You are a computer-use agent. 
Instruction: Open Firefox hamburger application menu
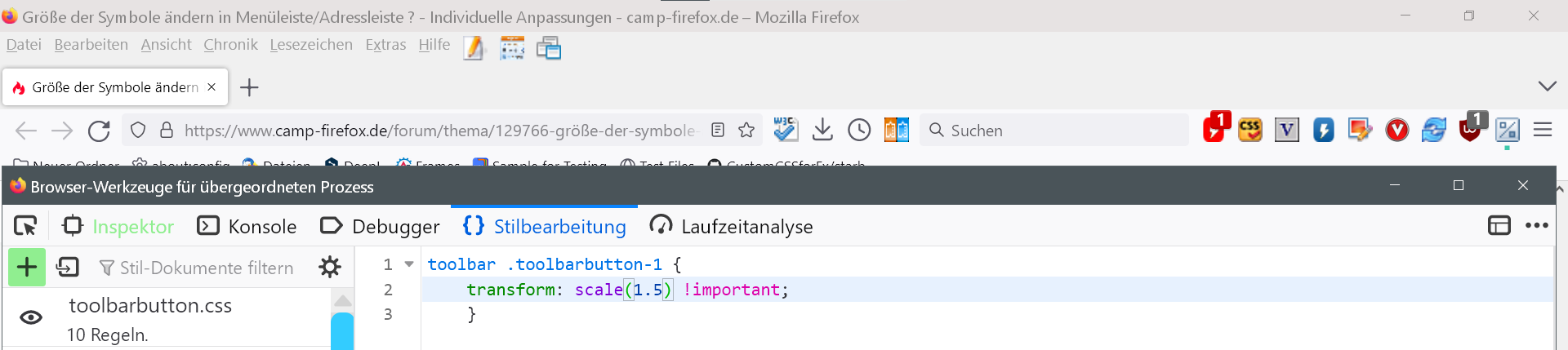1543,131
